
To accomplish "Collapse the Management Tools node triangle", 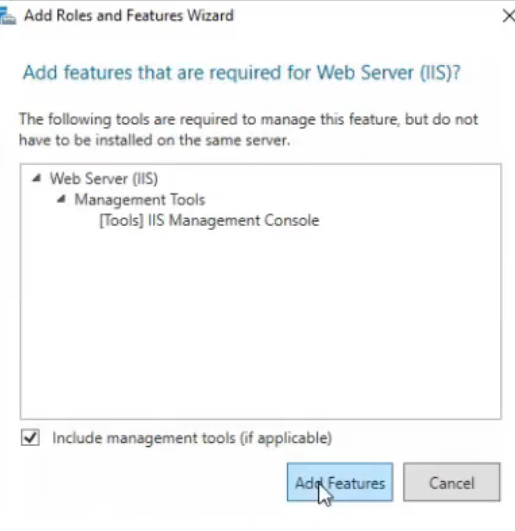I will (61, 199).
